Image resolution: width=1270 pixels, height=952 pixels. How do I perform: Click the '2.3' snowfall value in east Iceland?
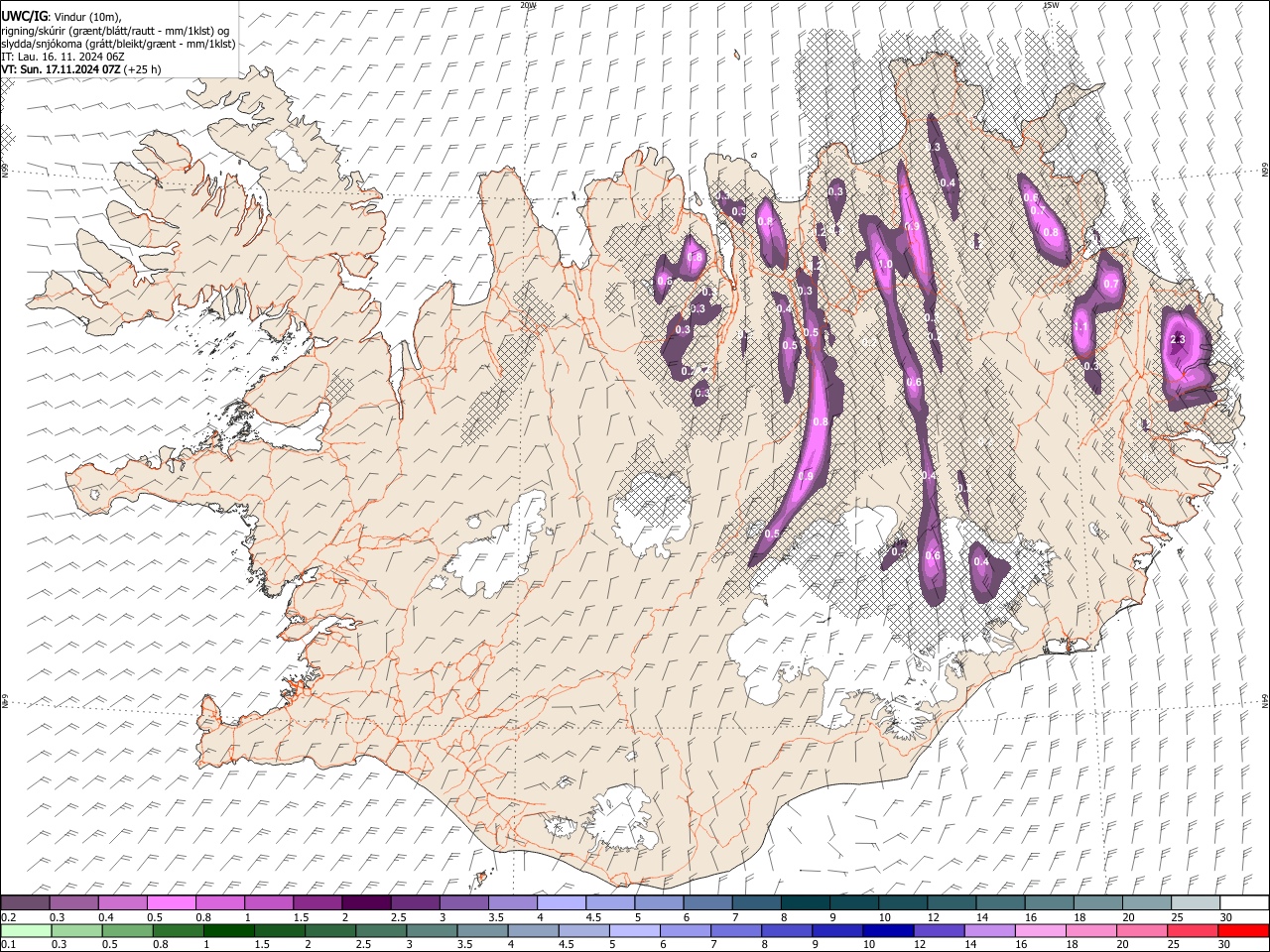1178,340
